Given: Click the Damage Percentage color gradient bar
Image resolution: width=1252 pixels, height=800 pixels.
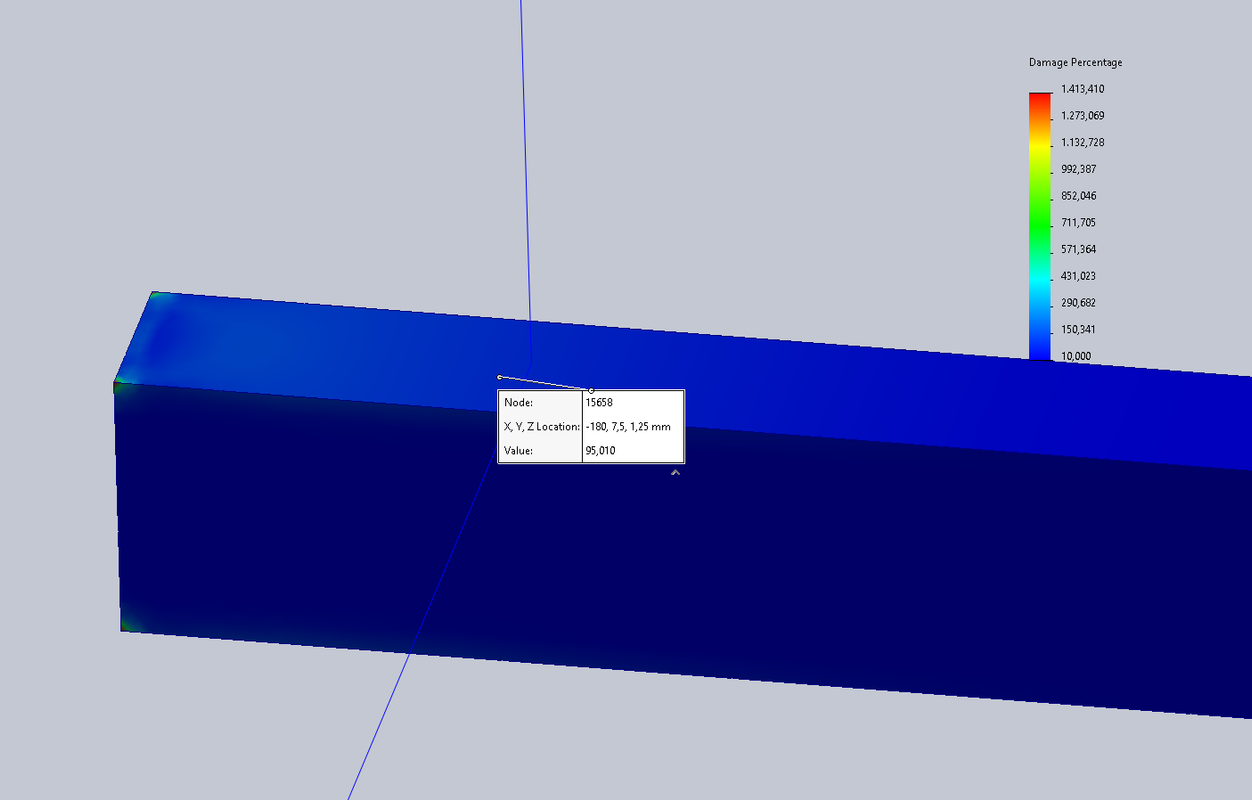Looking at the screenshot, I should point(1040,226).
